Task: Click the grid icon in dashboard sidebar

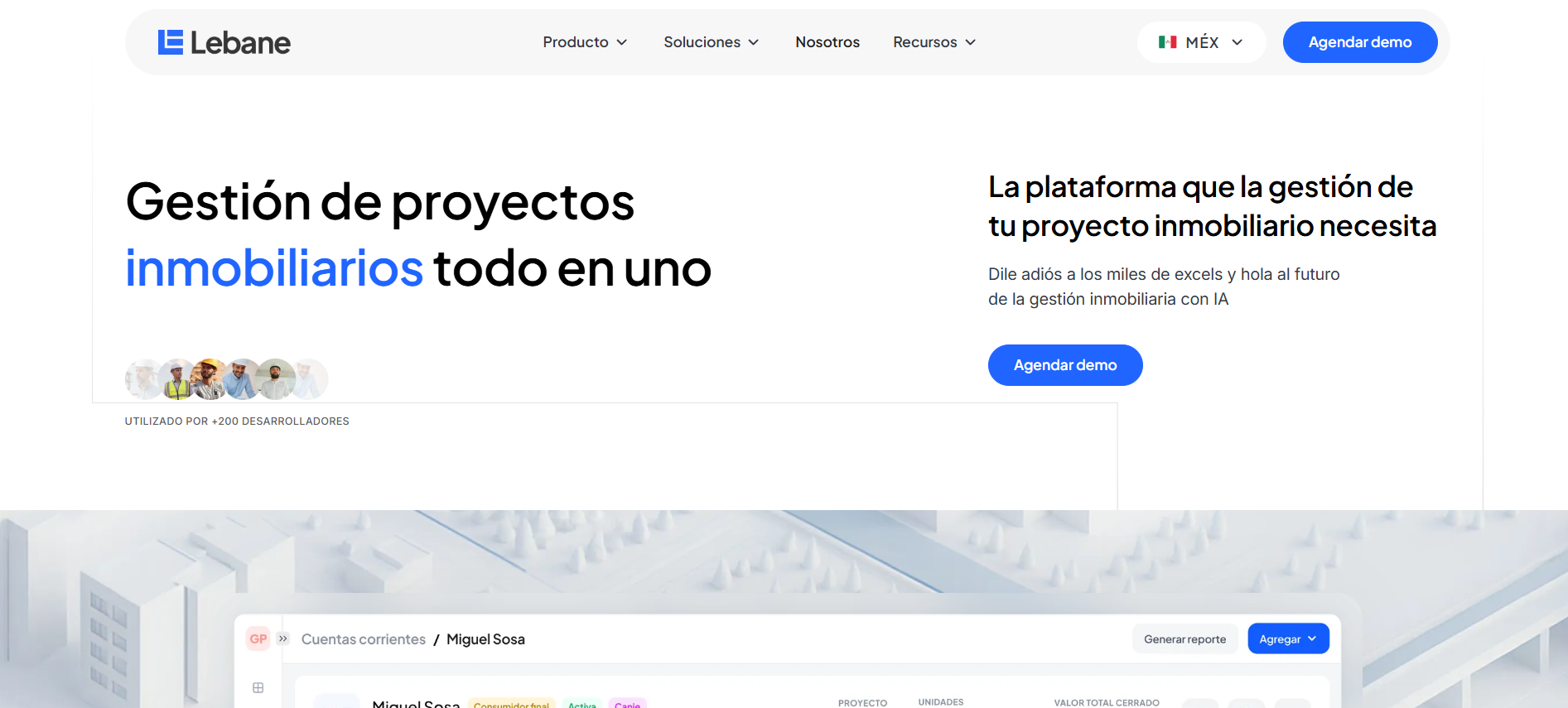Action: pyautogui.click(x=258, y=687)
